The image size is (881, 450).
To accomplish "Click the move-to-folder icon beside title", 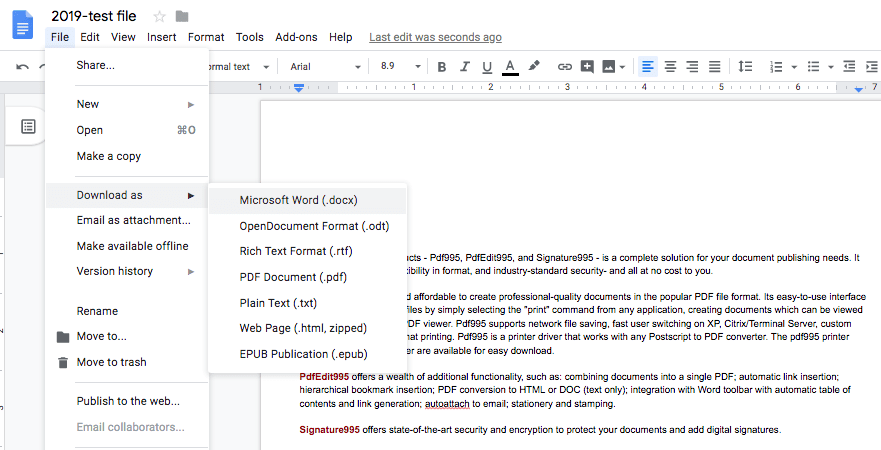I will click(x=181, y=17).
